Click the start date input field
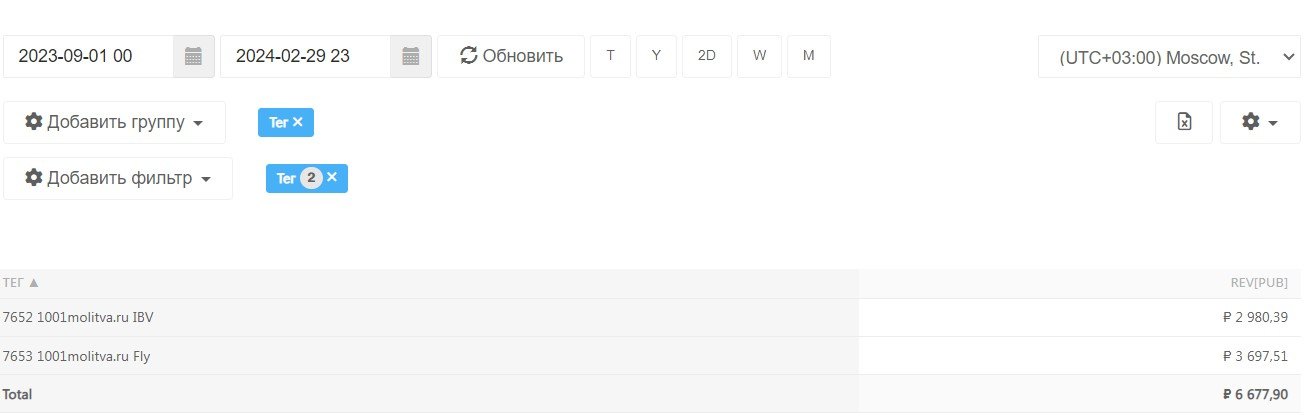Viewport: 1308px width, 420px height. [x=88, y=56]
